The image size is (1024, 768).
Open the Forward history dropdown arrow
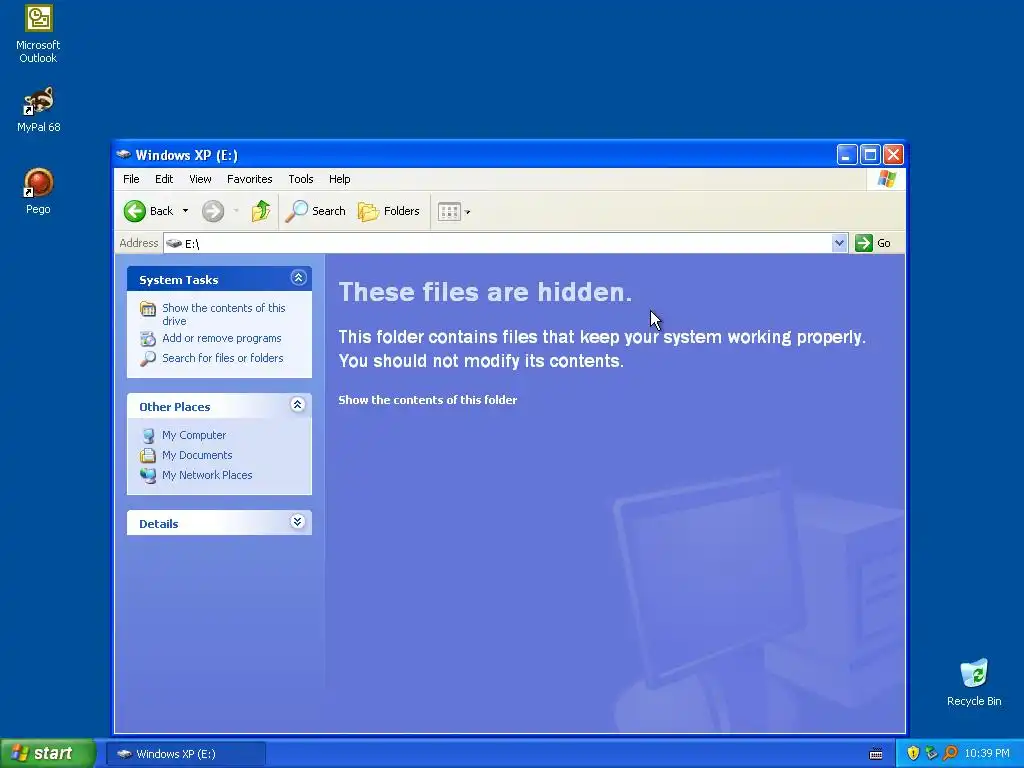(236, 211)
